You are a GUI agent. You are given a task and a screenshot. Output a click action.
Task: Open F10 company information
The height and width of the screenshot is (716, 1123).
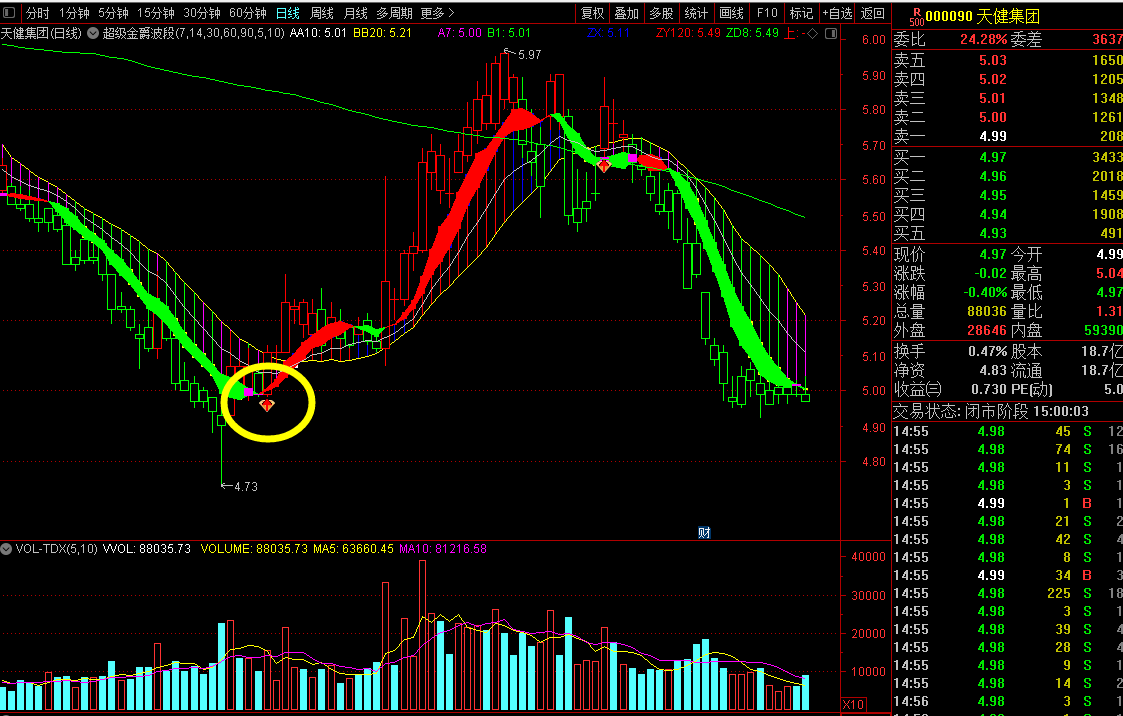tap(767, 13)
